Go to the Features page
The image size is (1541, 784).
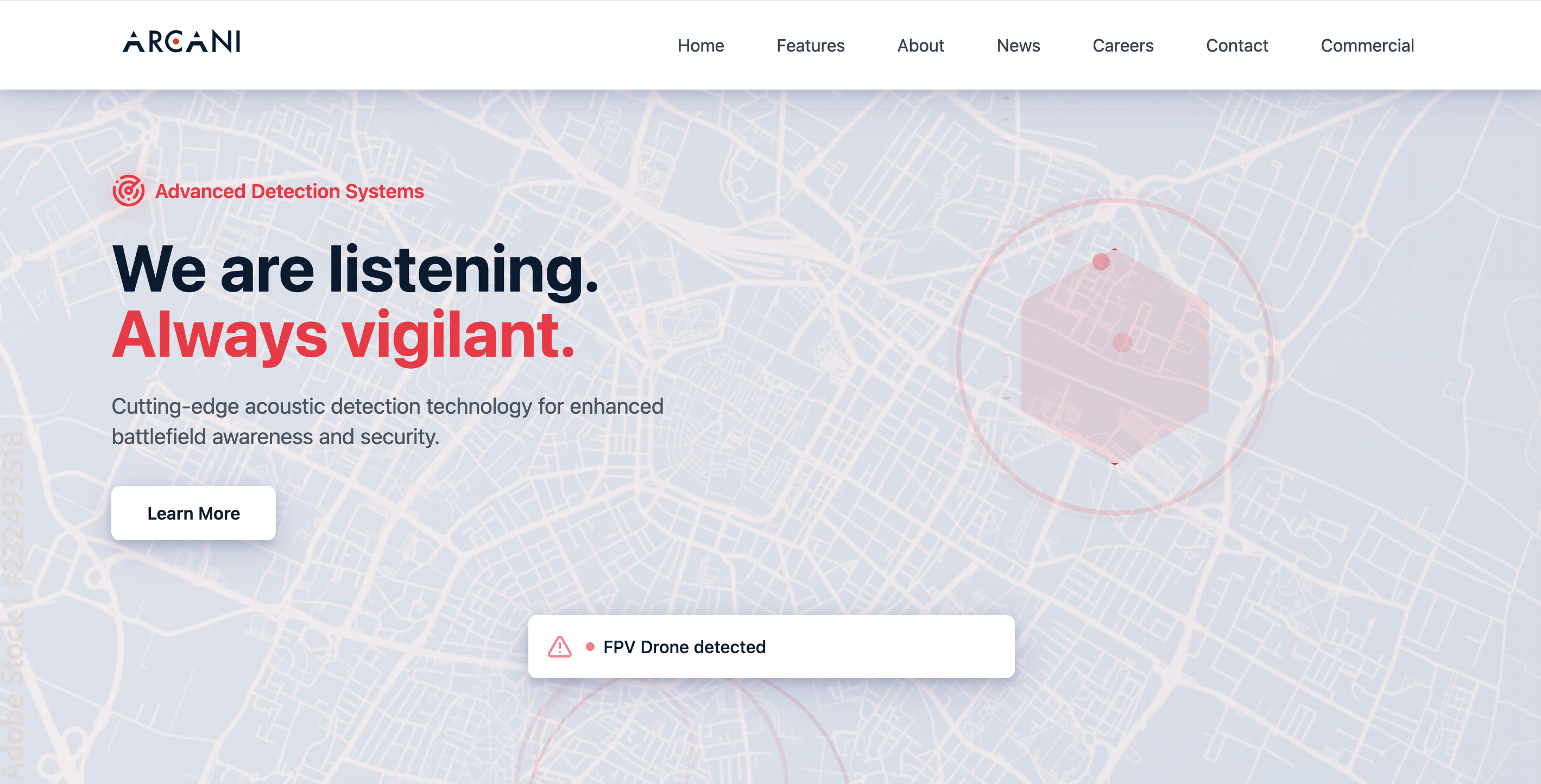(x=810, y=46)
